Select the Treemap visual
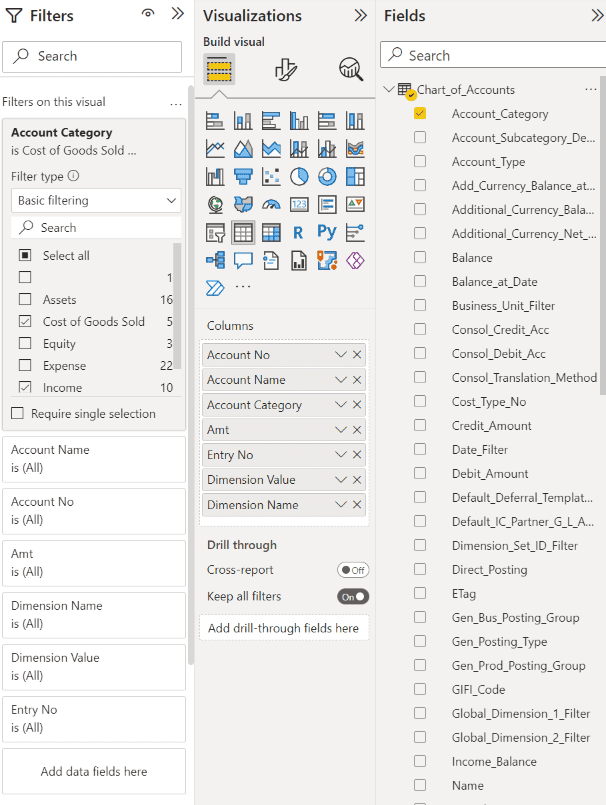 point(355,177)
